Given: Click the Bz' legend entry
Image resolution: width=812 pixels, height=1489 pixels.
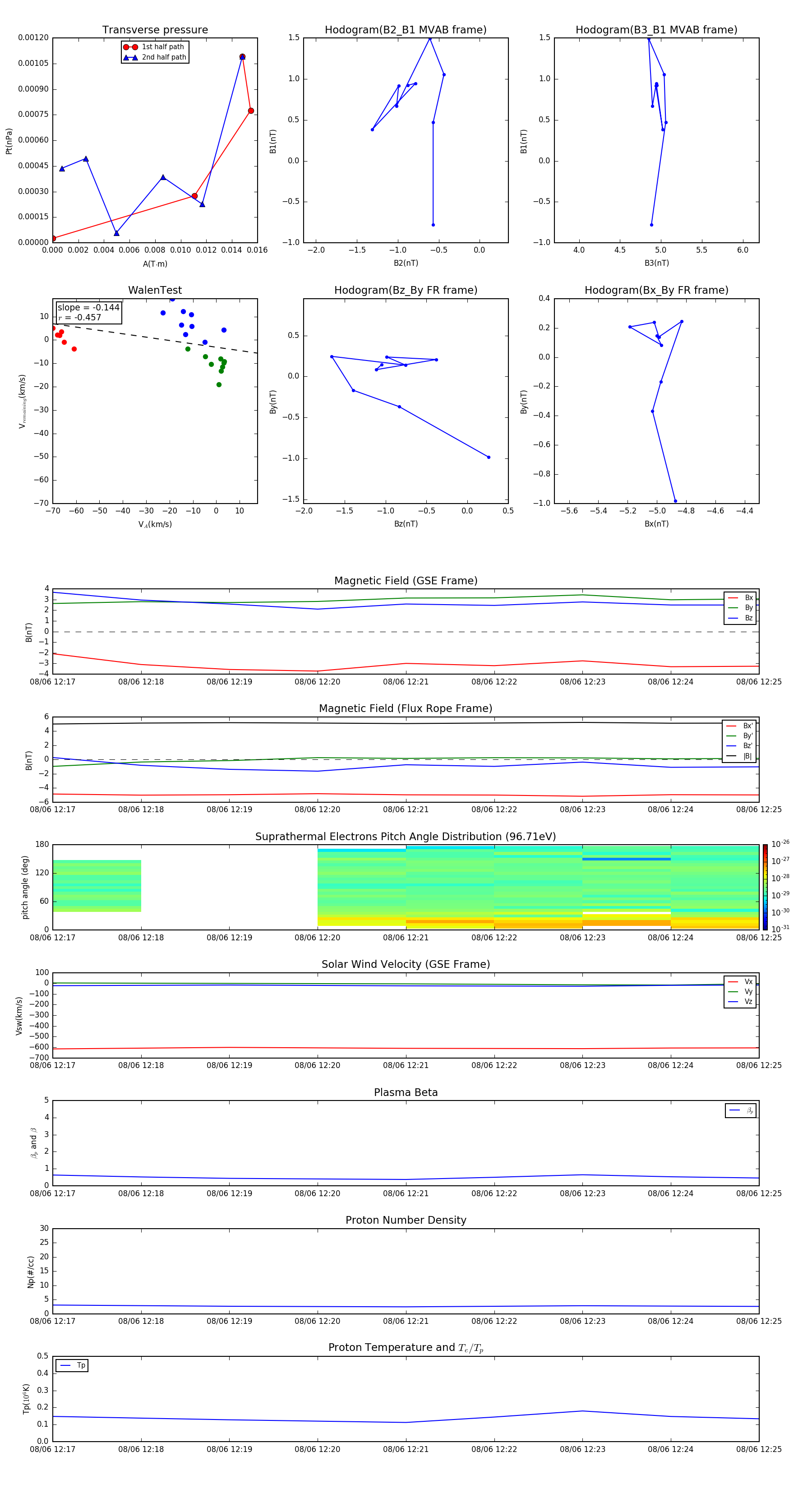Looking at the screenshot, I should pyautogui.click(x=740, y=746).
